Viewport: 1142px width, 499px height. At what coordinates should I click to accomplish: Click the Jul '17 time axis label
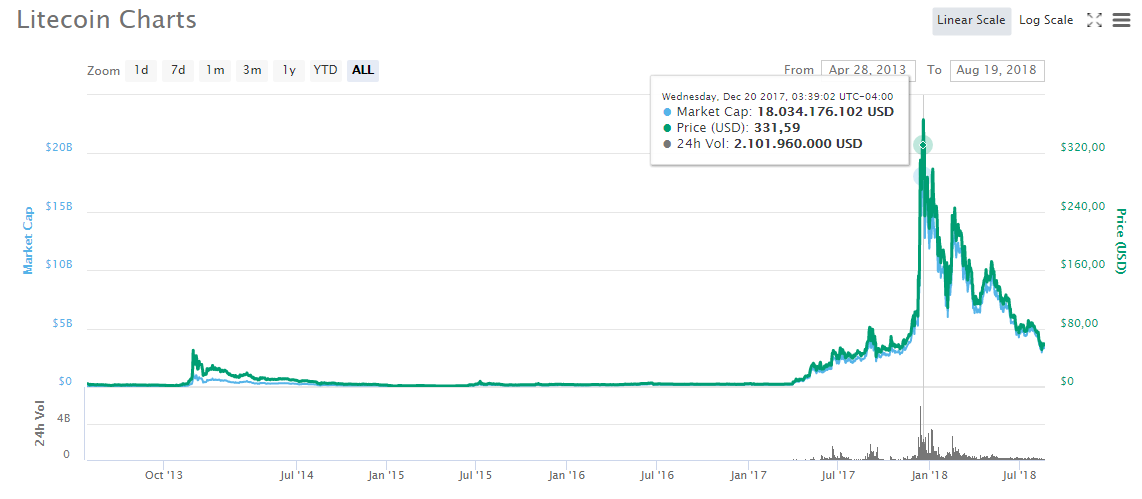838,476
